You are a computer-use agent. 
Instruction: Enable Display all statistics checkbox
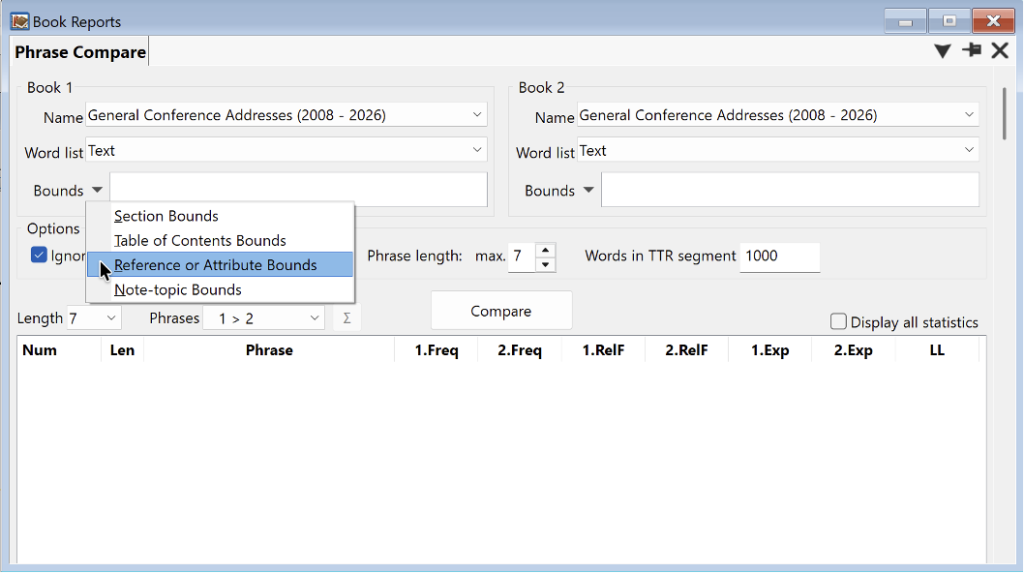(838, 321)
